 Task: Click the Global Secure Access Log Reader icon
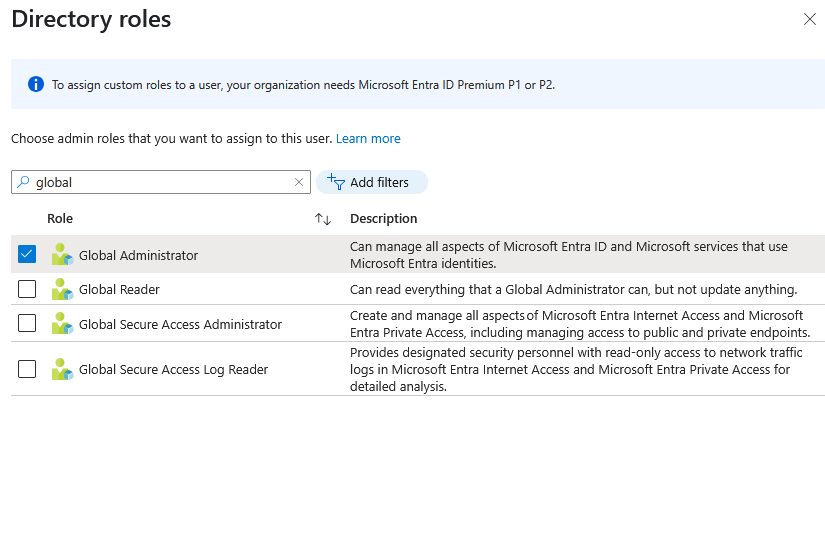(x=62, y=369)
